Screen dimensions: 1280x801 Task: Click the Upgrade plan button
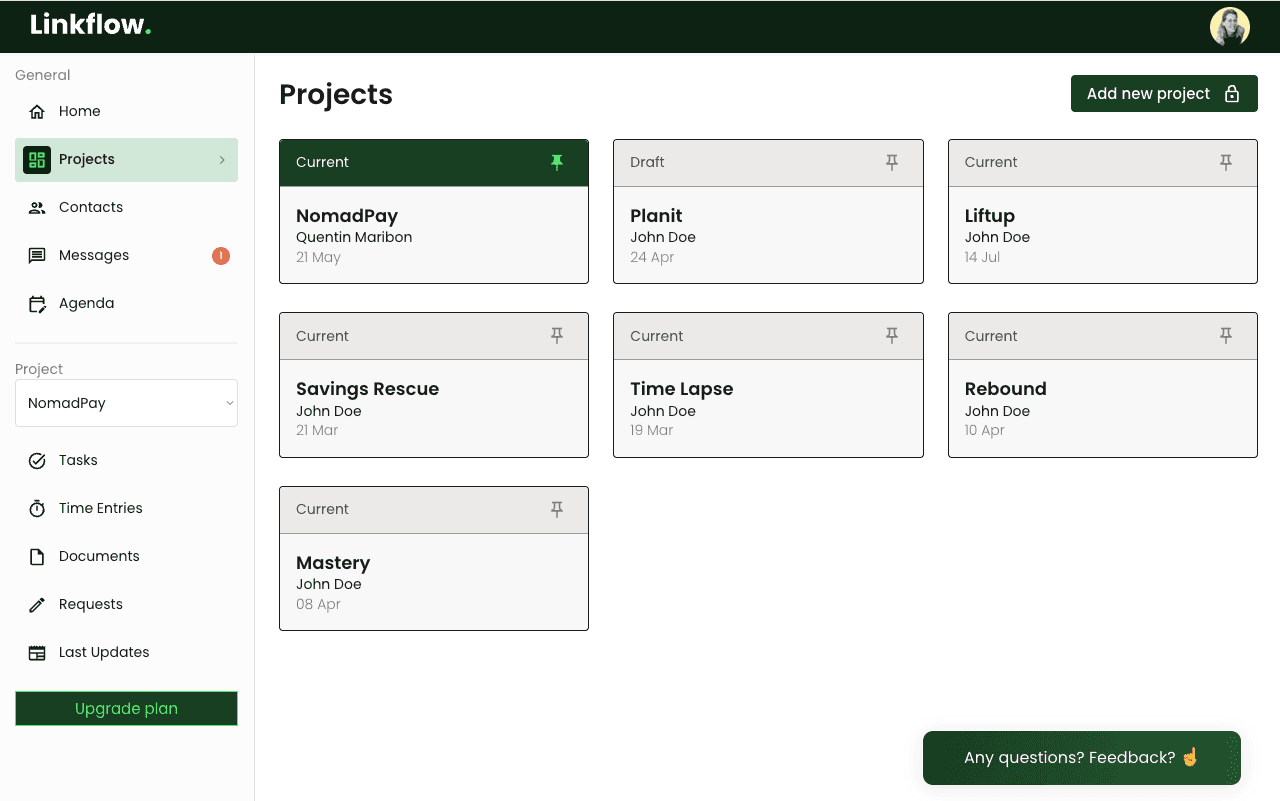(126, 708)
